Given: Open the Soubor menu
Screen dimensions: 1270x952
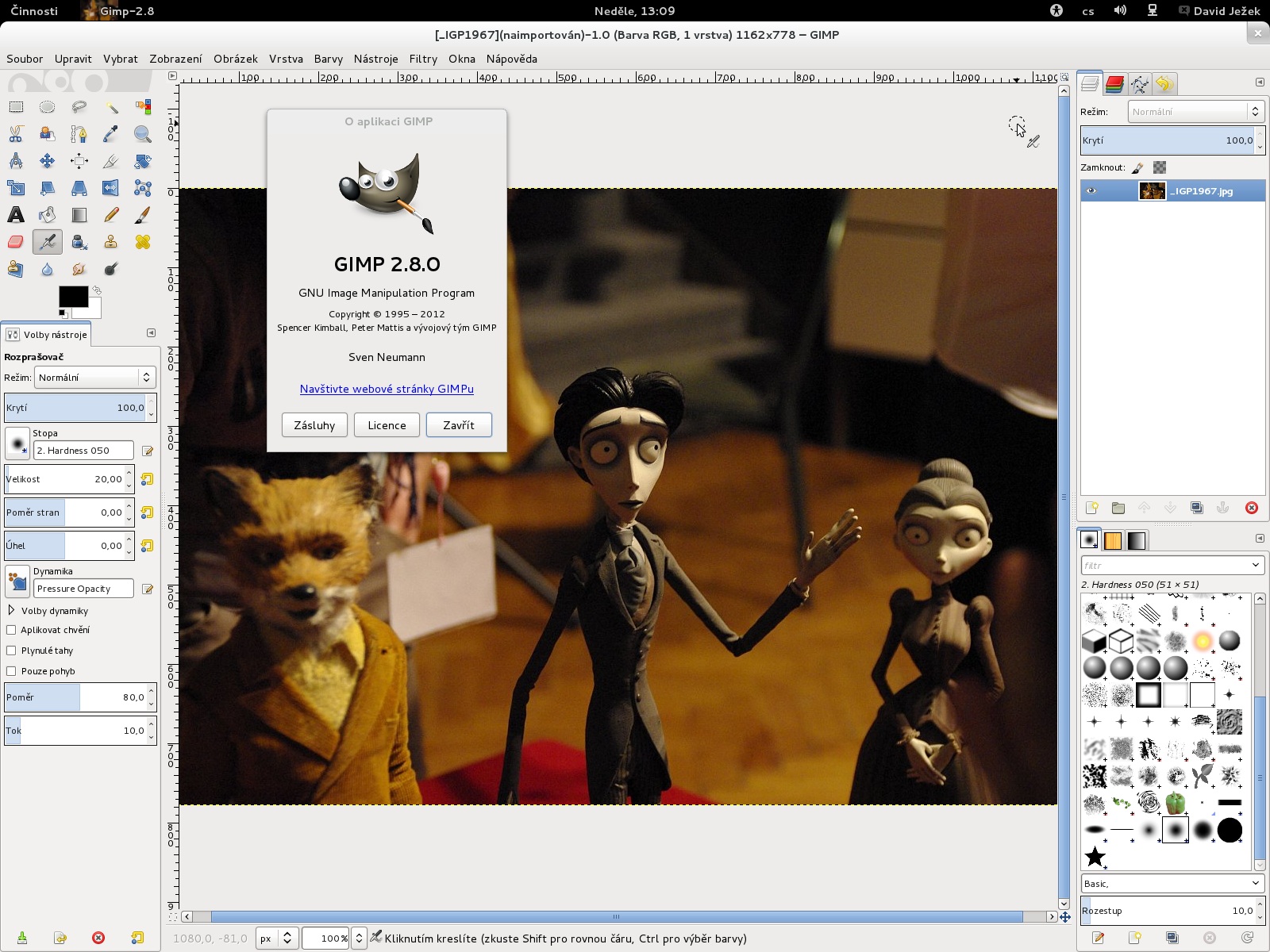Looking at the screenshot, I should click(25, 59).
